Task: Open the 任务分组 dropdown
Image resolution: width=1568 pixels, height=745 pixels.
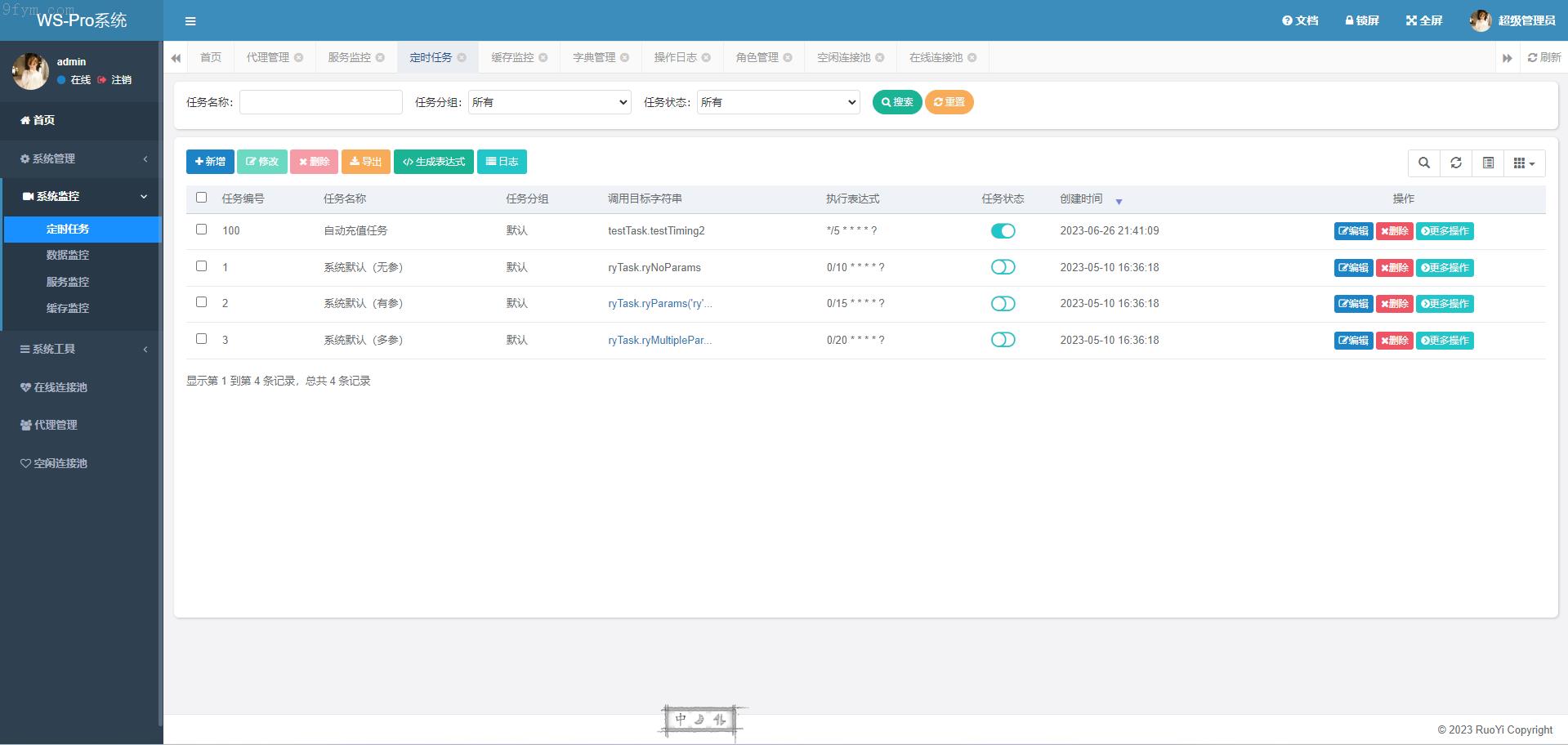Action: [549, 102]
